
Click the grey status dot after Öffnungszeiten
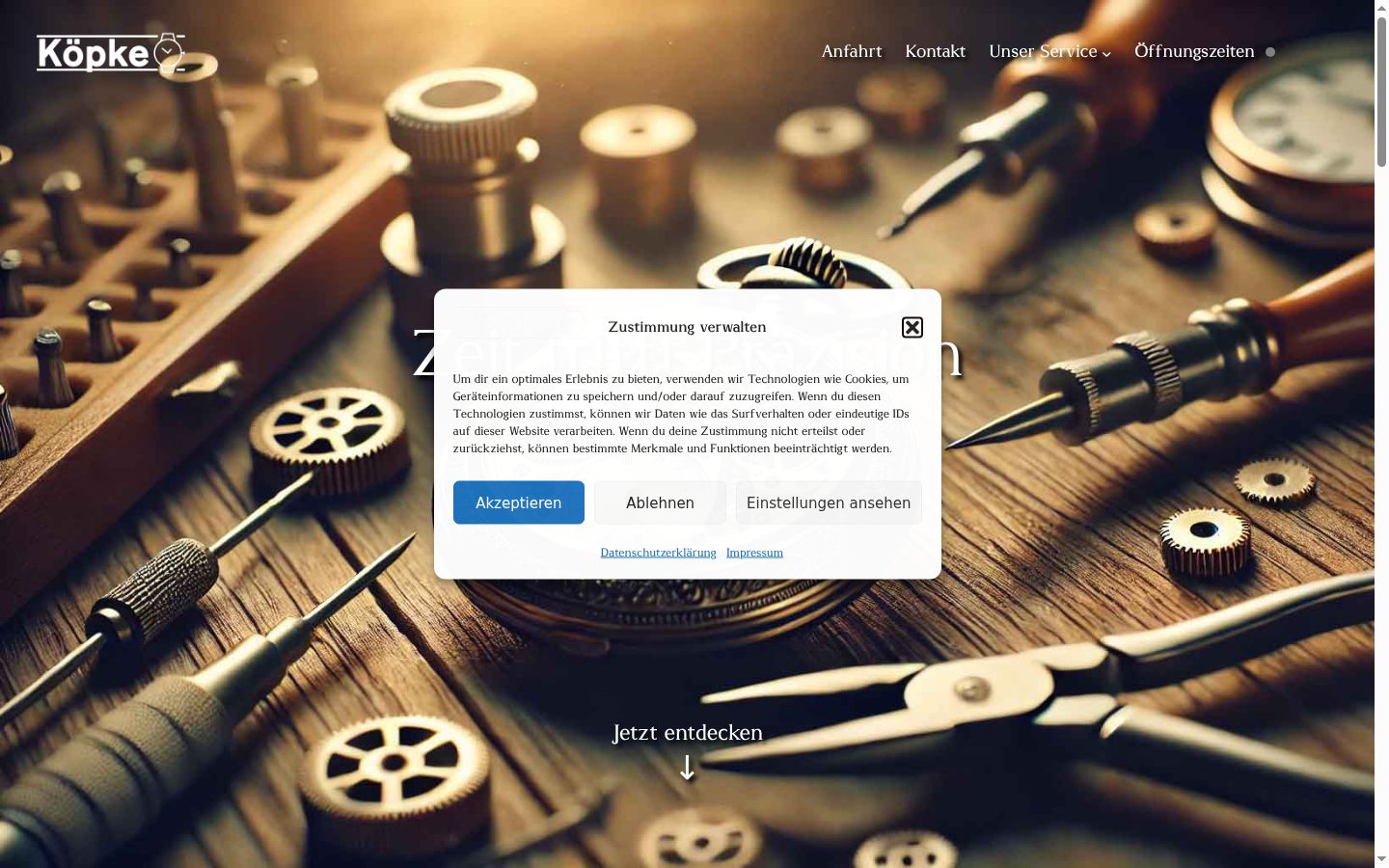[x=1270, y=52]
